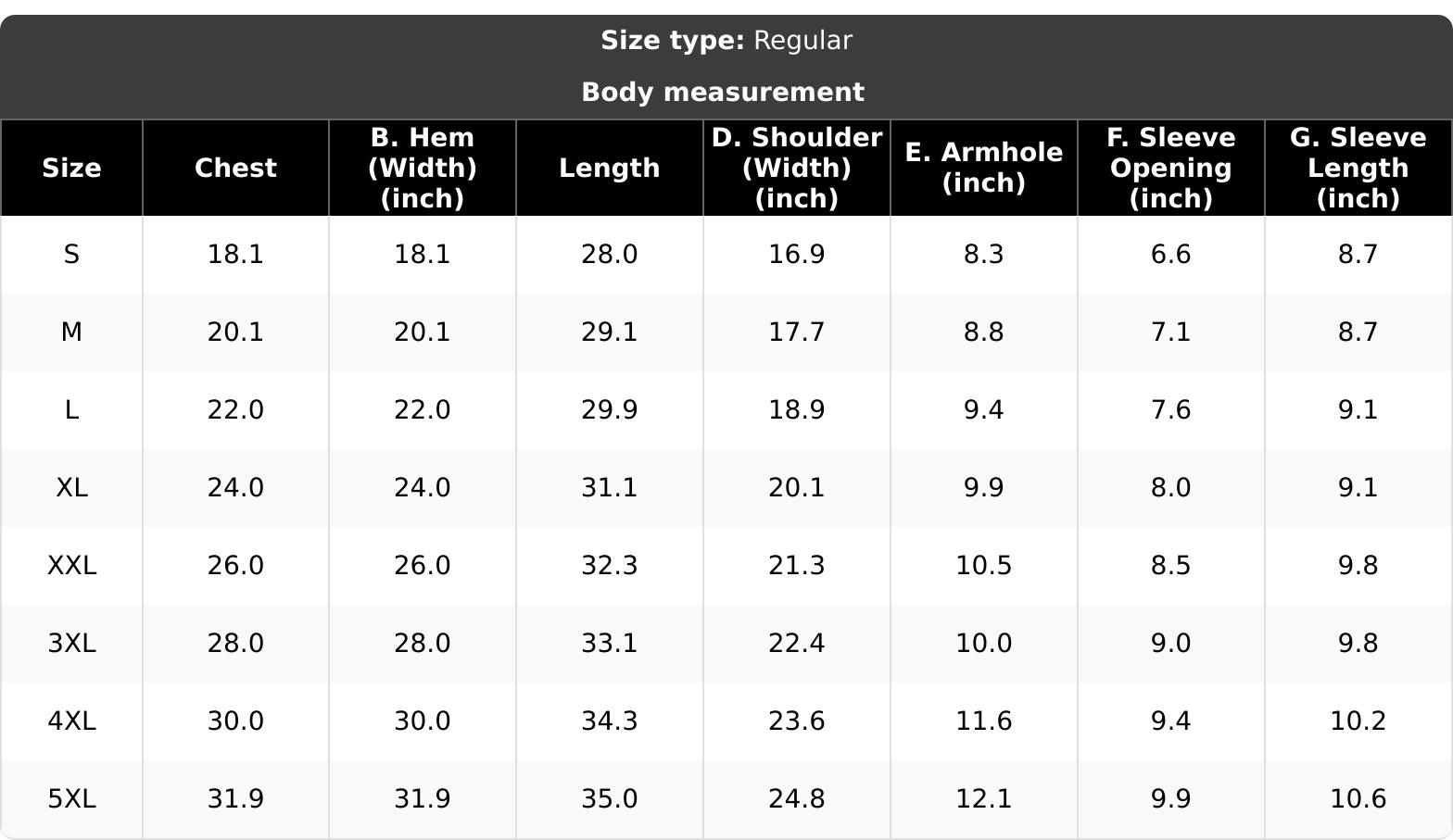Image resolution: width=1453 pixels, height=840 pixels.
Task: Select the 5XL size row label
Action: pyautogui.click(x=71, y=798)
